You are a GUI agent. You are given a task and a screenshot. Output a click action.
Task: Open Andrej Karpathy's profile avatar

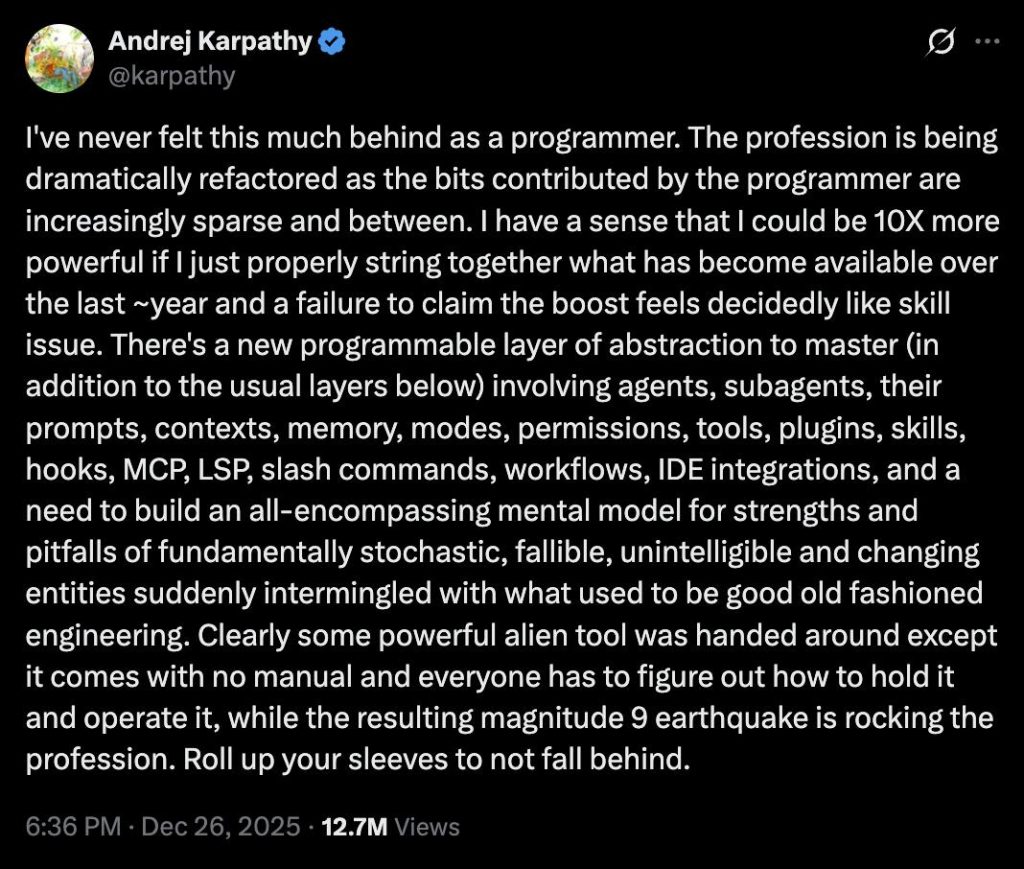(60, 58)
